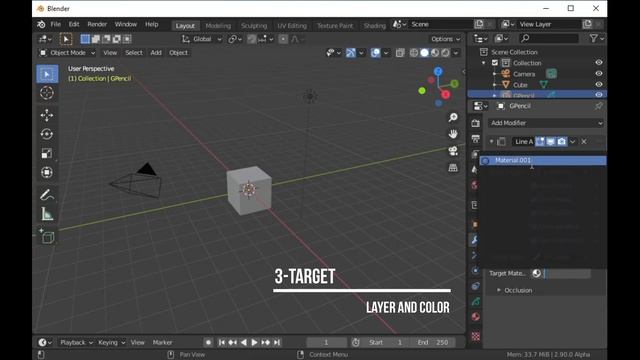Select the Transform tool
Screen dimensions: 640x360
pos(47,172)
